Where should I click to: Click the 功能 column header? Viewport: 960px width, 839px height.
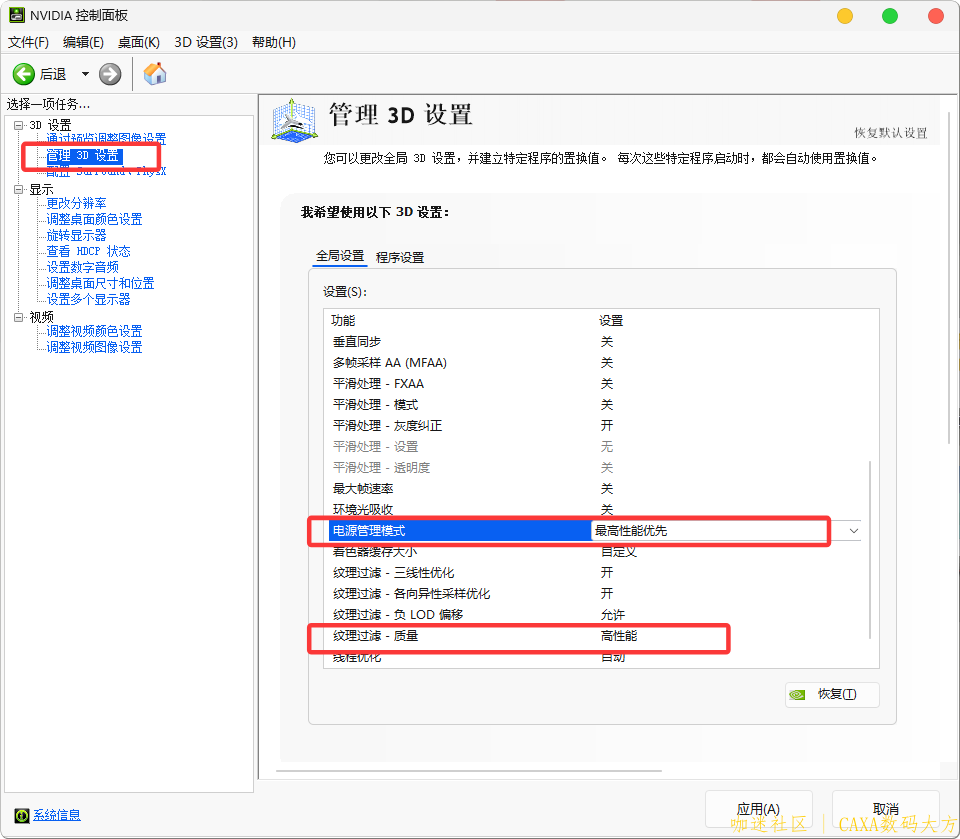[x=343, y=320]
